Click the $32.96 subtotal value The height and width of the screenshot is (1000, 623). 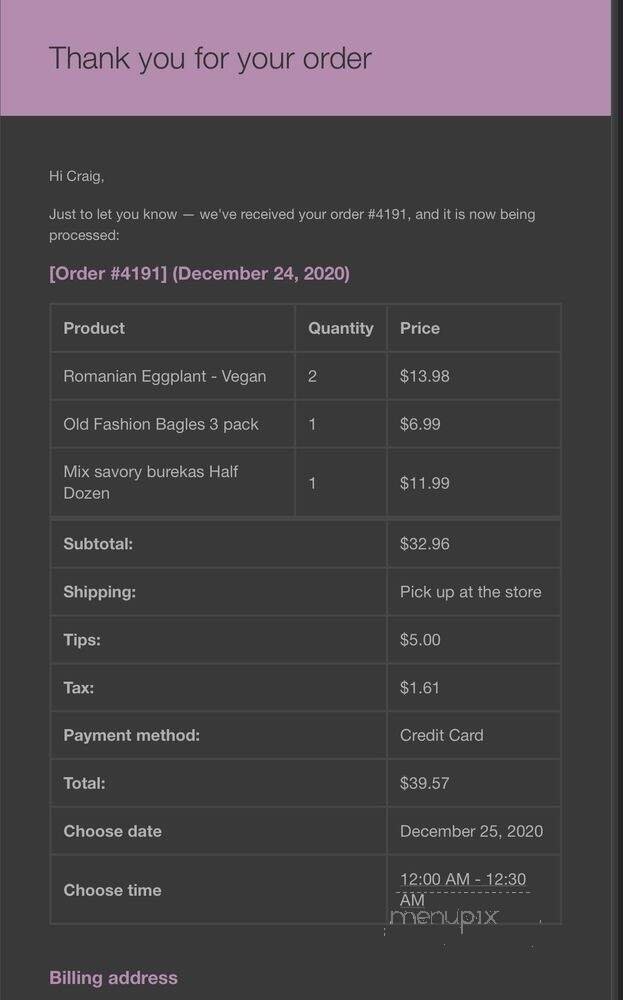point(424,544)
